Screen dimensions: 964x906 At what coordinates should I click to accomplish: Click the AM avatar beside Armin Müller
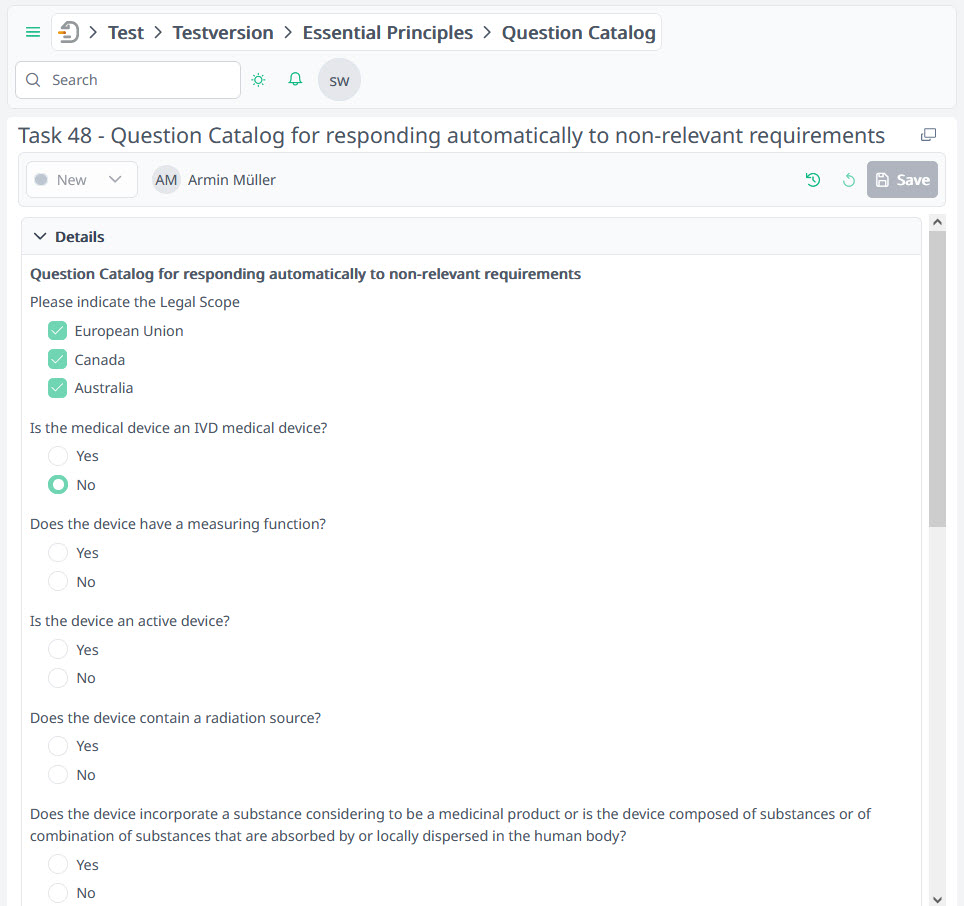[x=165, y=180]
